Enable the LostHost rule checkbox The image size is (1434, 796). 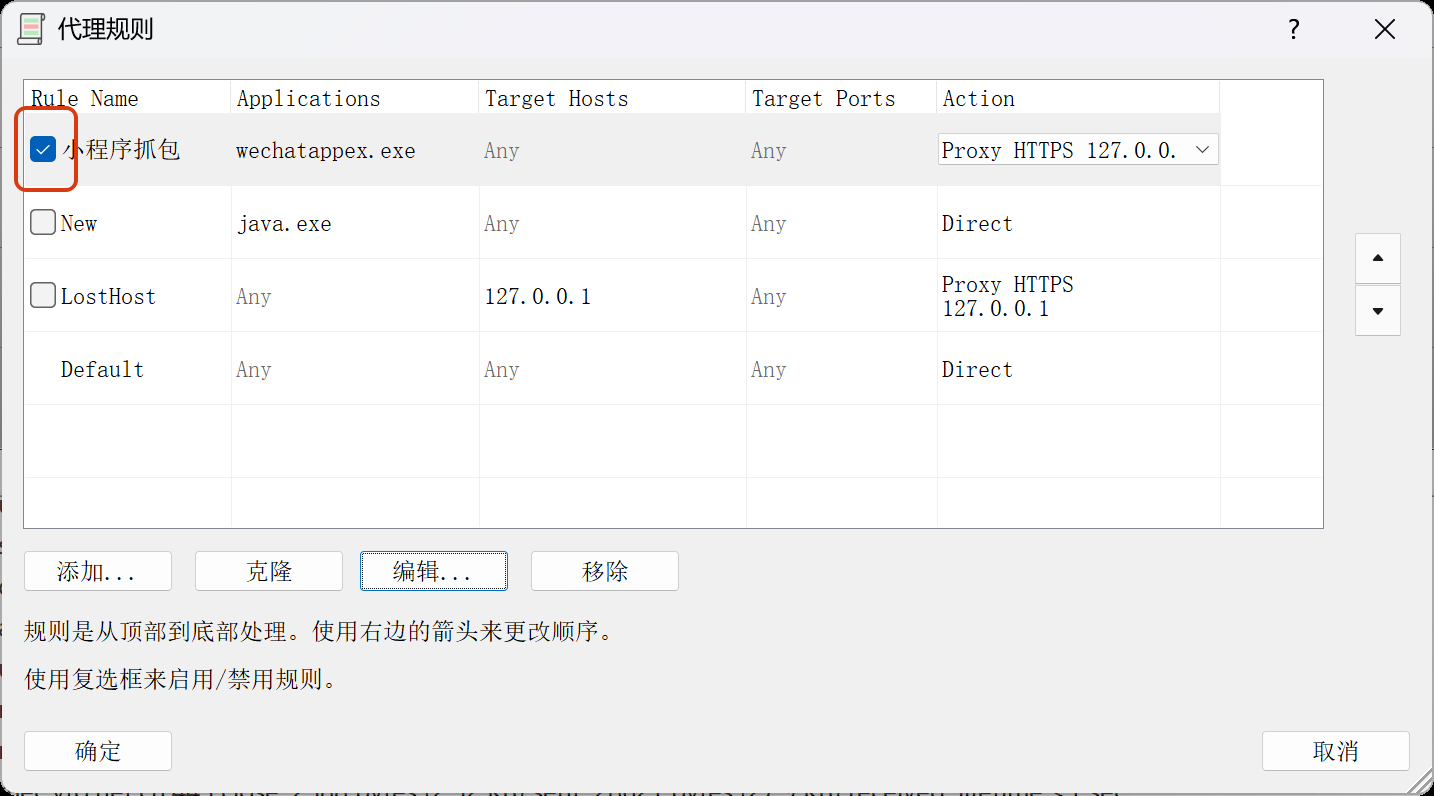43,296
